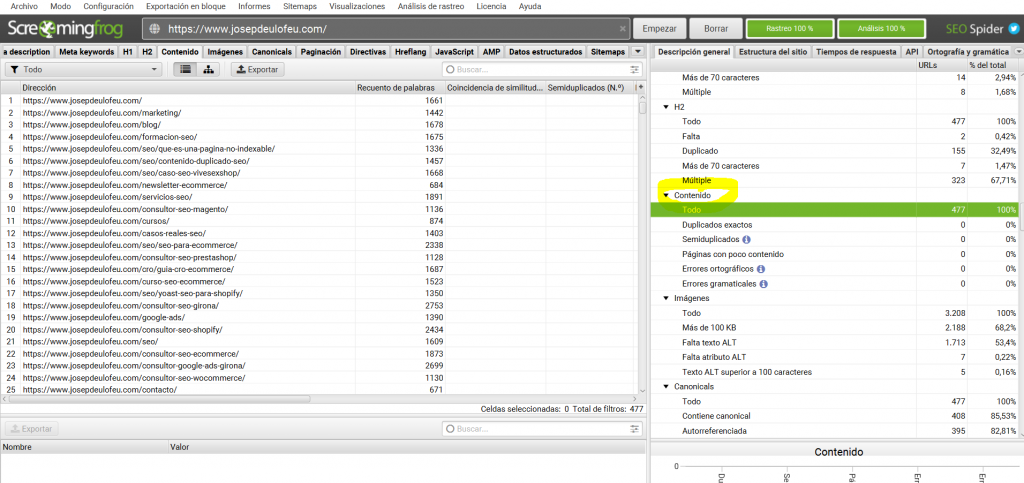1024x483 pixels.
Task: Click the Borrar button
Action: pos(716,29)
